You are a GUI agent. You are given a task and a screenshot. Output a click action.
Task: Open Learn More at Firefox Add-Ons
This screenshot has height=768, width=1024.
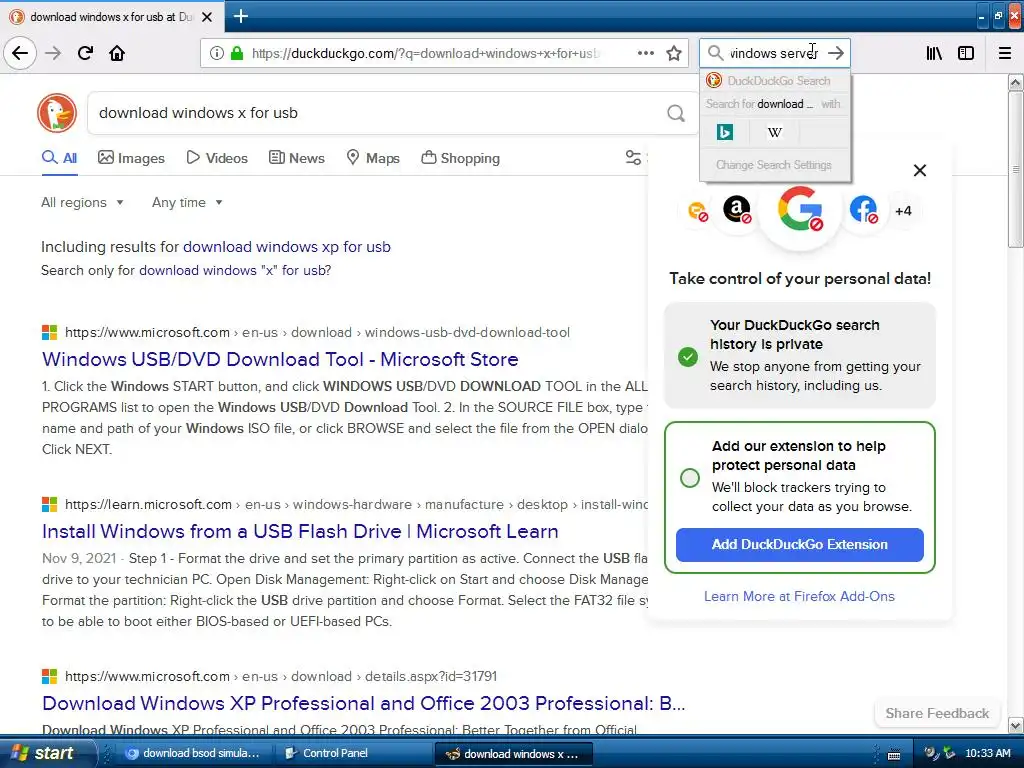(799, 596)
